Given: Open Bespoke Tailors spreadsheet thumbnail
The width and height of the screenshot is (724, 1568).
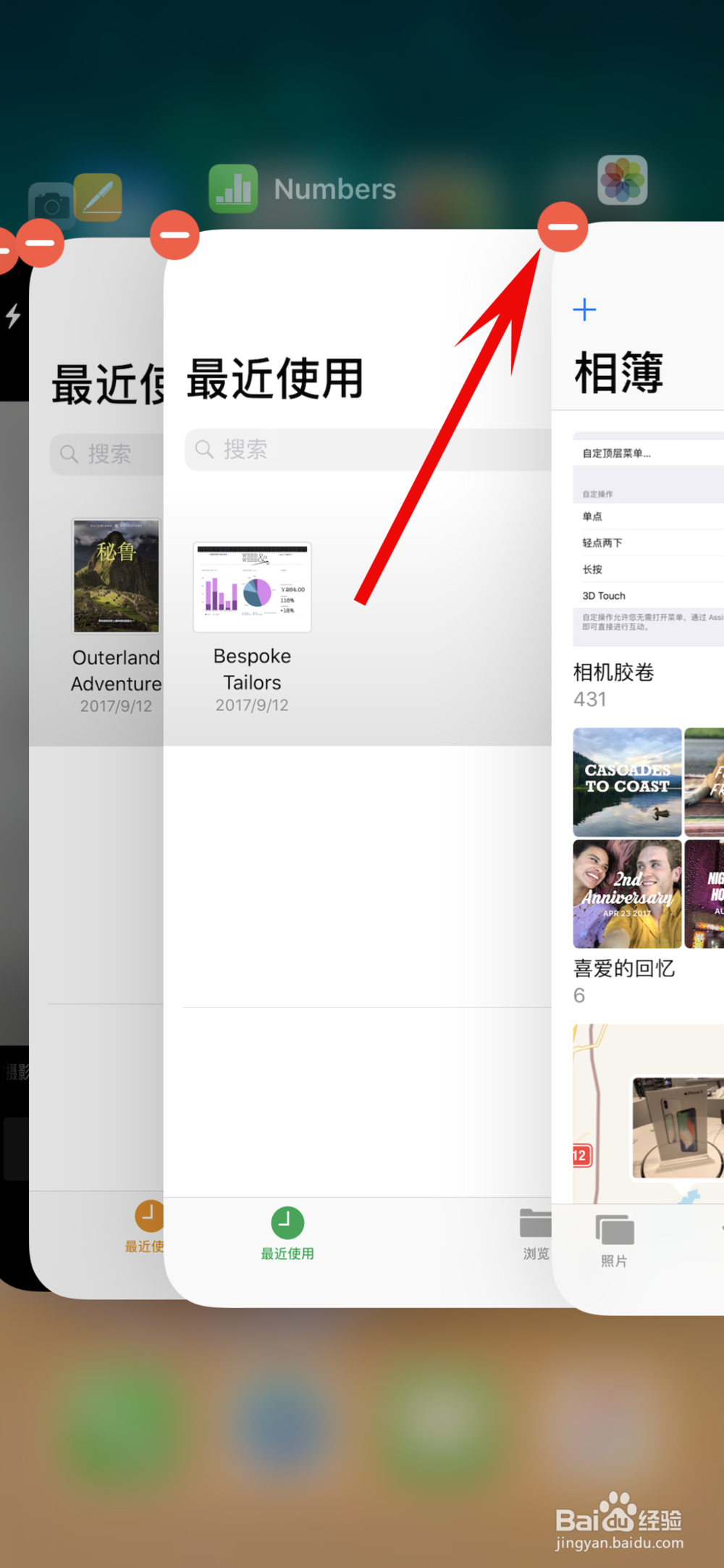Looking at the screenshot, I should [252, 587].
